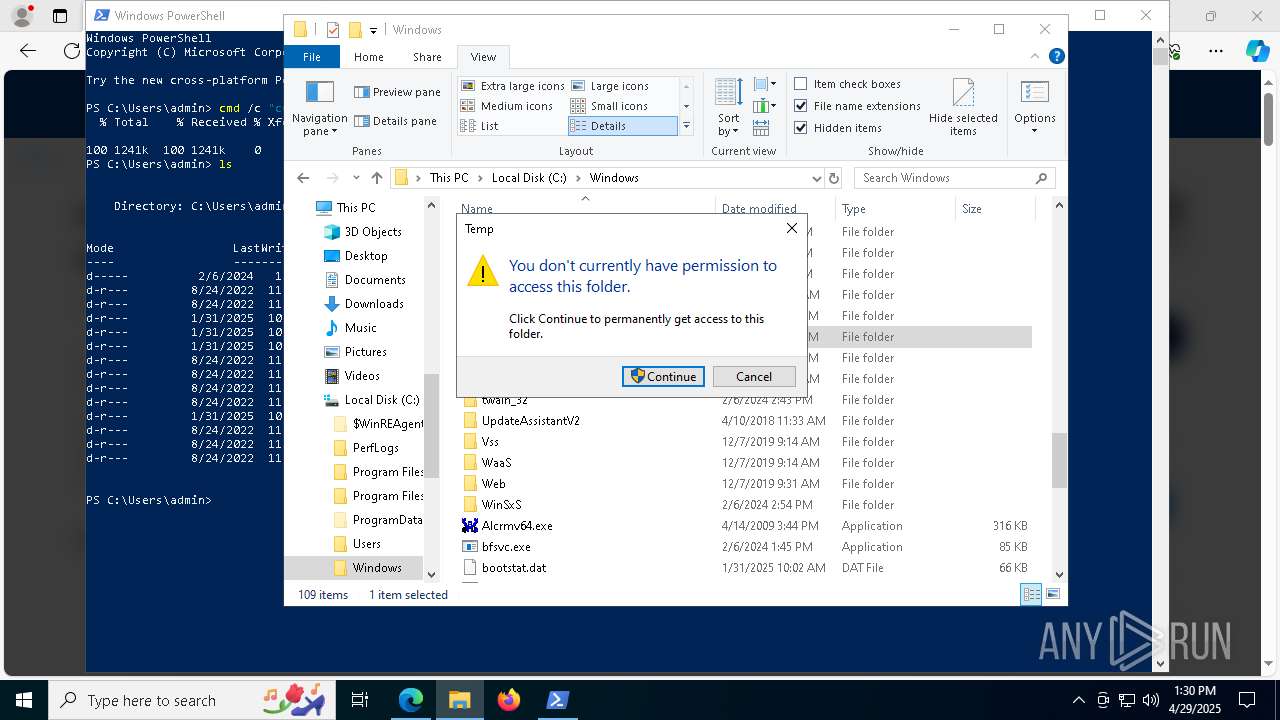The height and width of the screenshot is (720, 1280).
Task: Refresh the Windows folder view
Action: point(834,178)
